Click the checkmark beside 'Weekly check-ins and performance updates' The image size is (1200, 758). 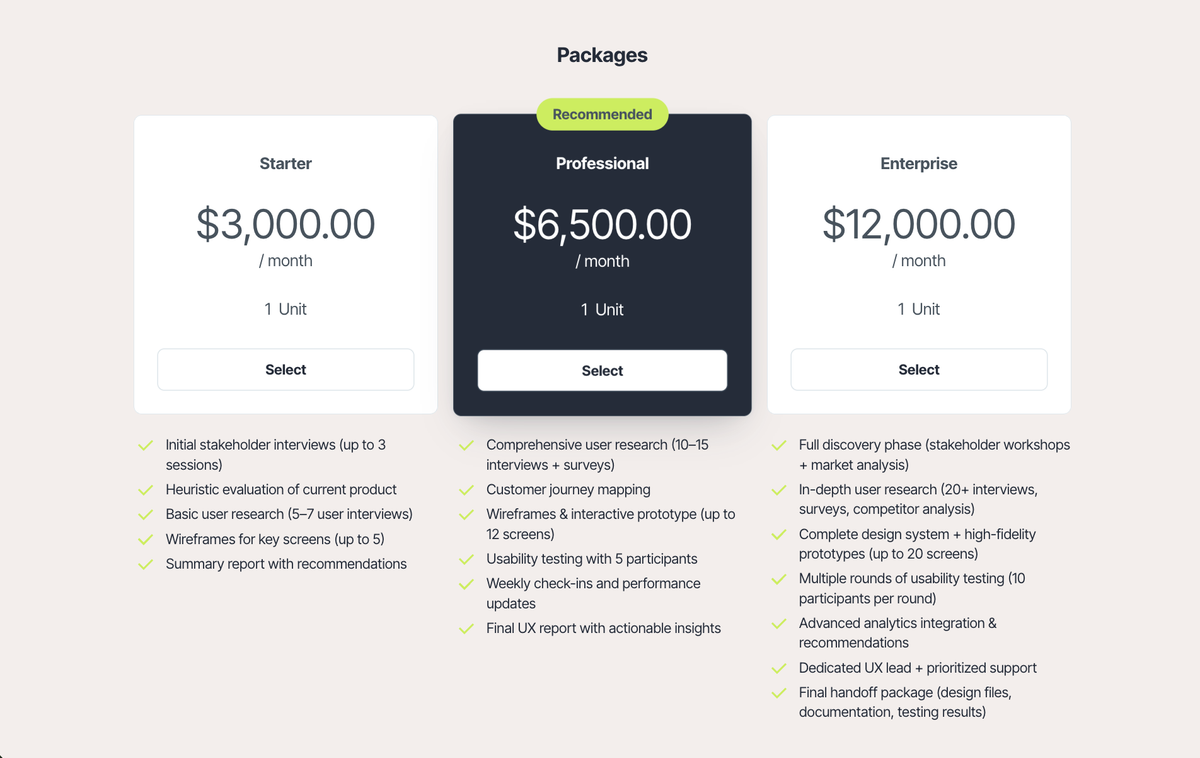pyautogui.click(x=466, y=583)
